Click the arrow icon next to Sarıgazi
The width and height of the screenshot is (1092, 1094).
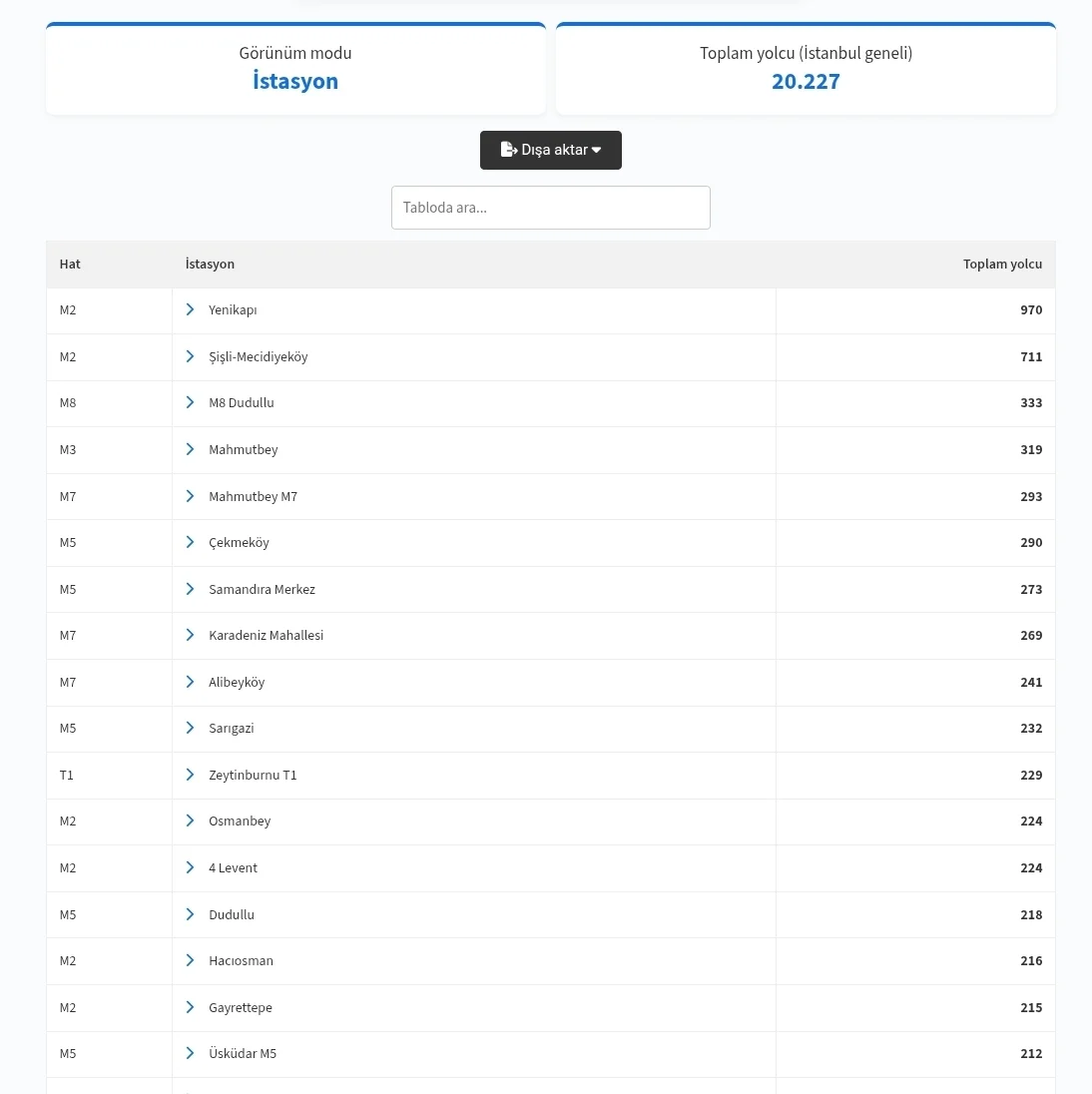pos(190,729)
